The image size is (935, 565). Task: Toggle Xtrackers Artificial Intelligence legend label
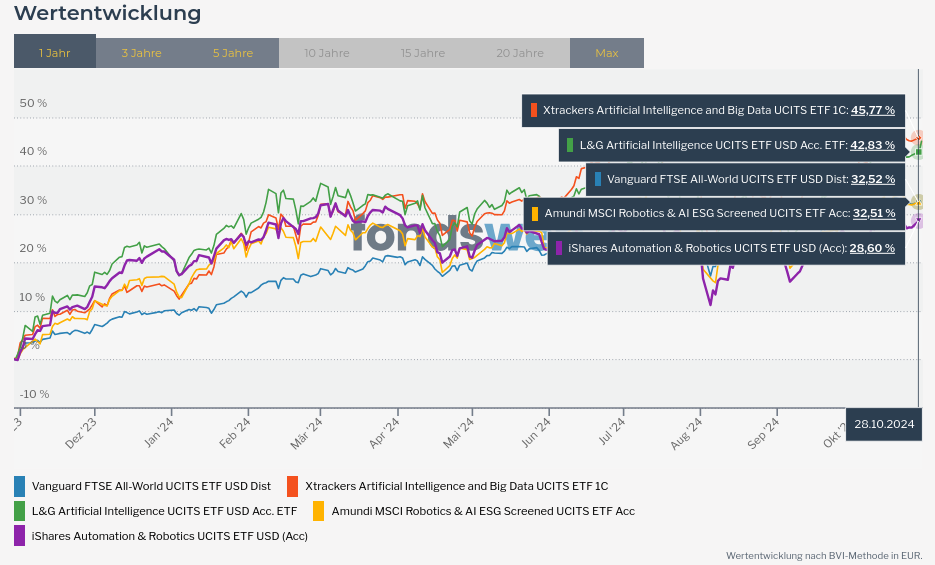point(456,486)
